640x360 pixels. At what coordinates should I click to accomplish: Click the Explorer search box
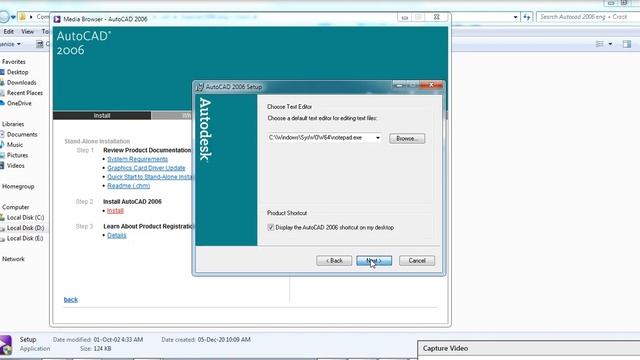(587, 17)
